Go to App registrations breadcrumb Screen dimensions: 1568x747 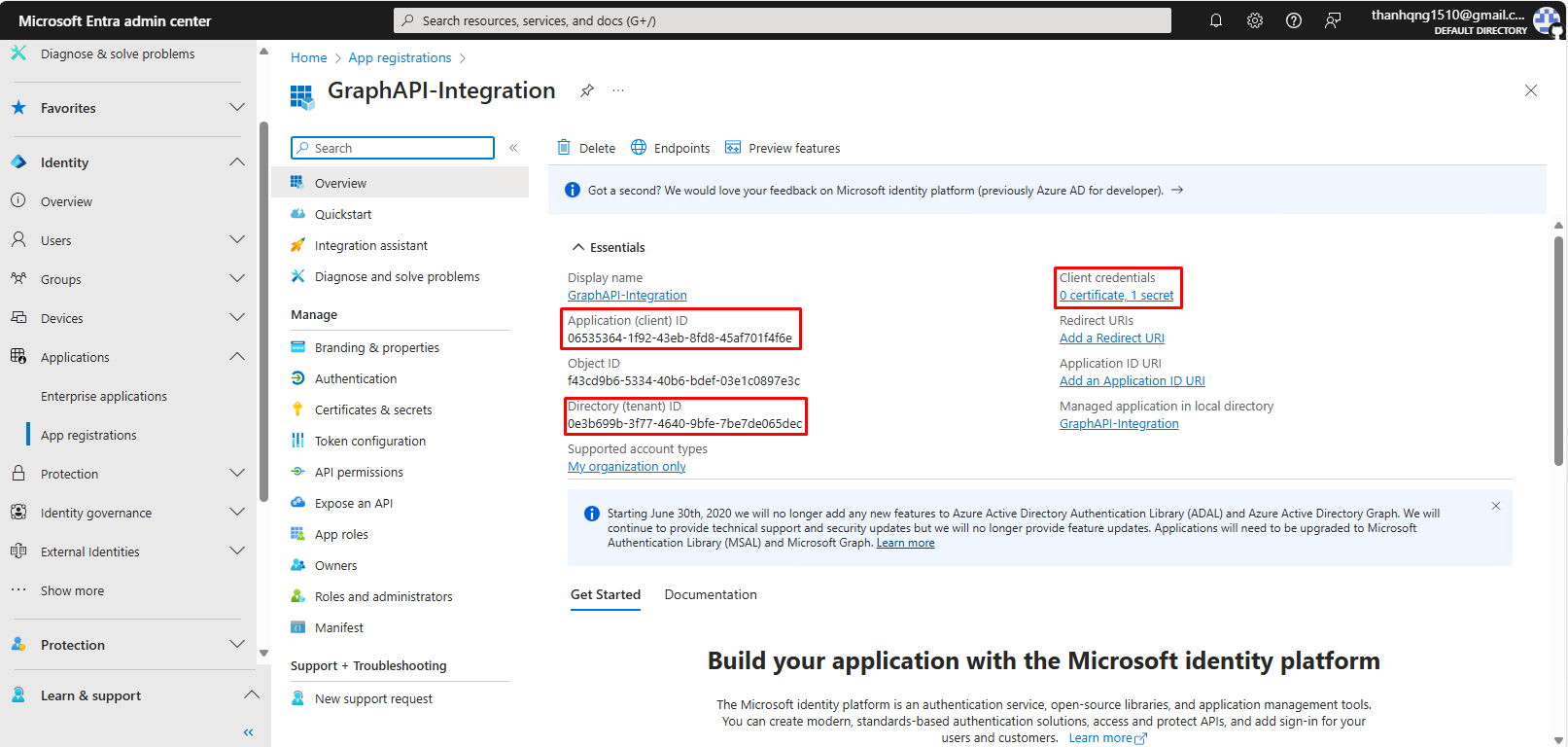tap(400, 57)
